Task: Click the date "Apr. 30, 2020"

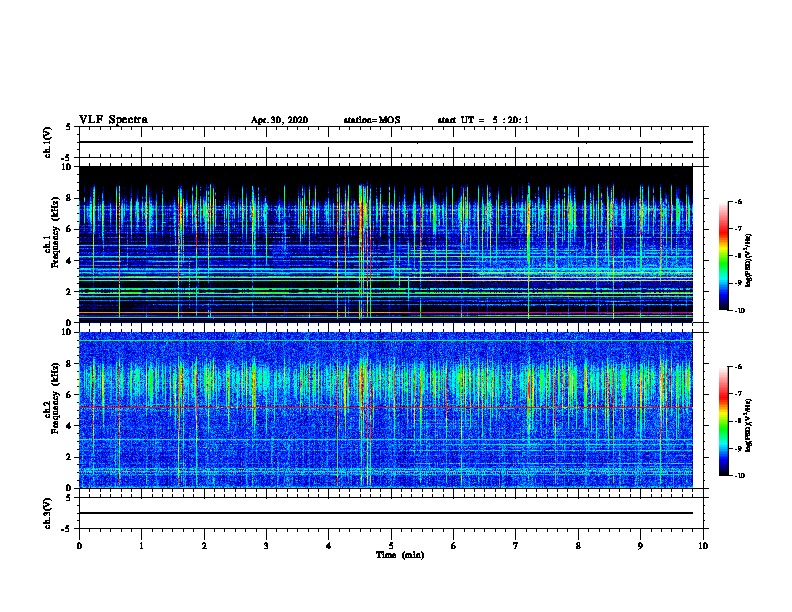Action: [279, 120]
